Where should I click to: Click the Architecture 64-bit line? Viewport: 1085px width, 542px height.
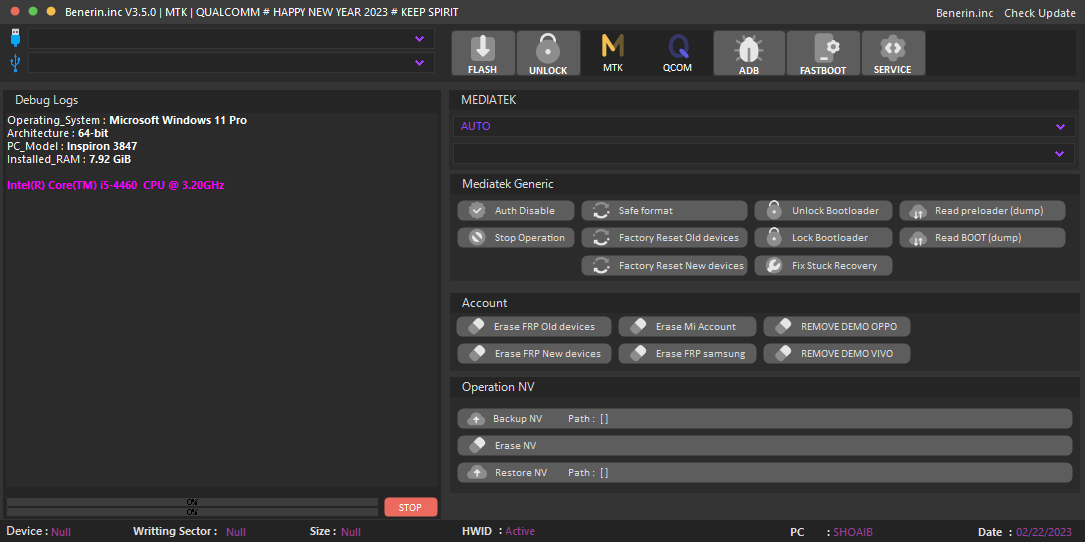pyautogui.click(x=57, y=133)
